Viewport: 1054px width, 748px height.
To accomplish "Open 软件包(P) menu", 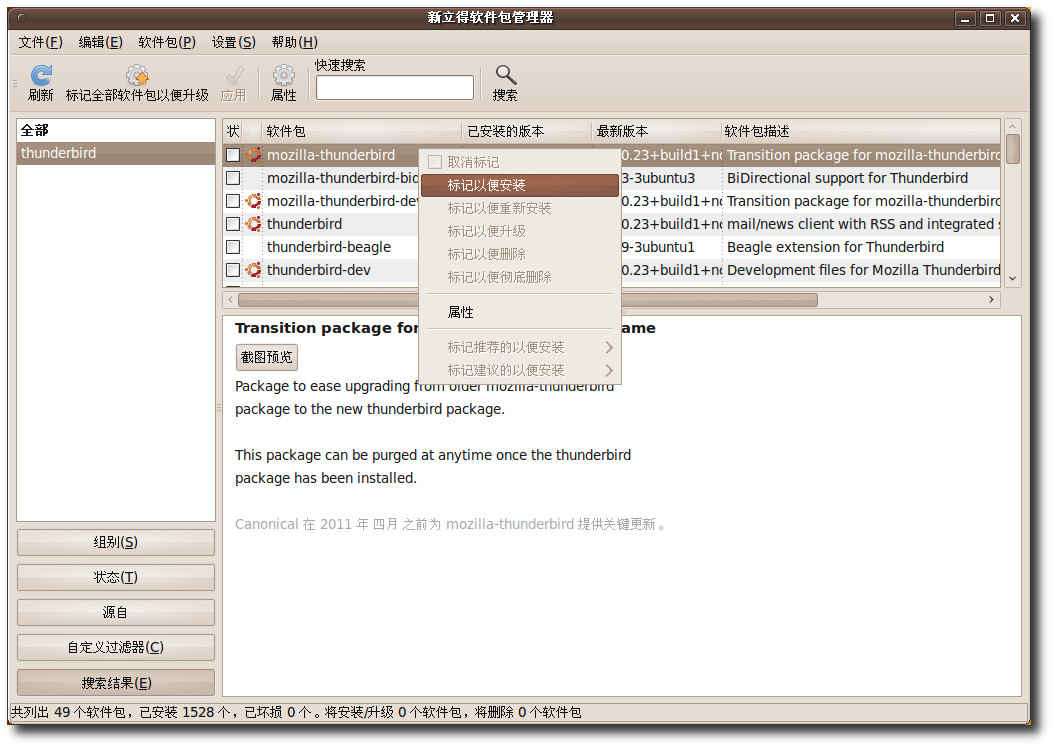I will pyautogui.click(x=167, y=42).
